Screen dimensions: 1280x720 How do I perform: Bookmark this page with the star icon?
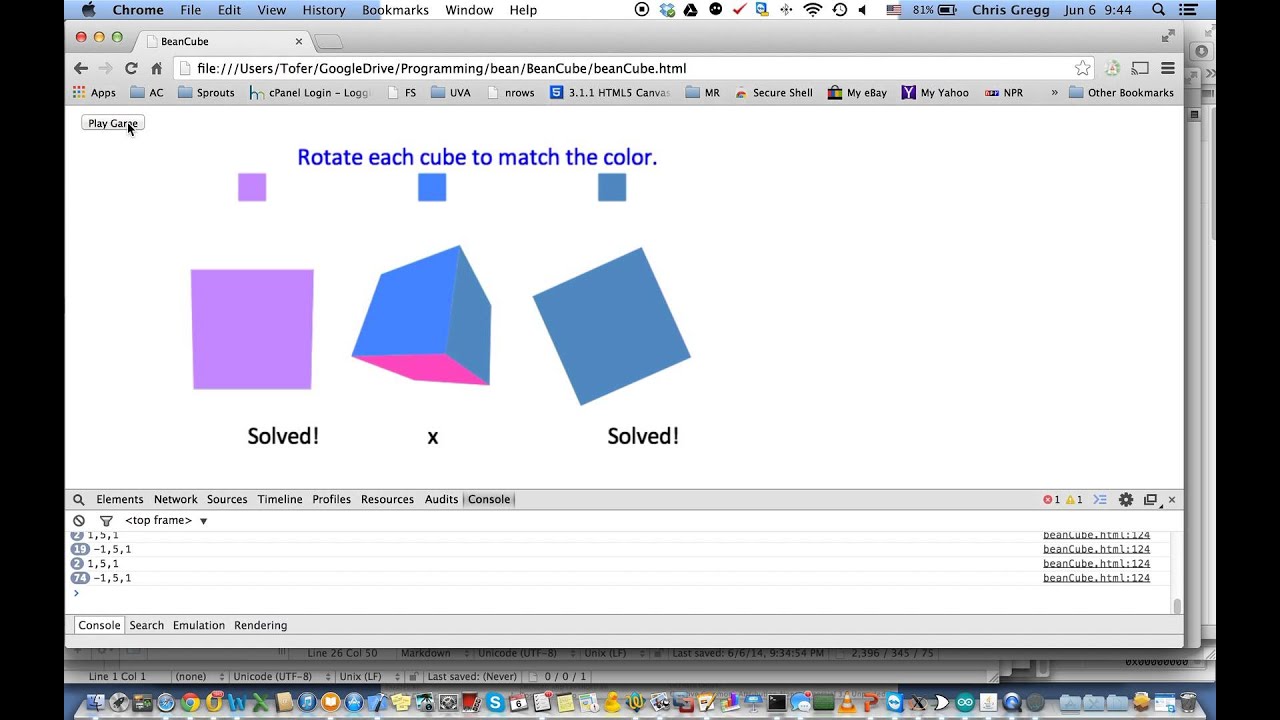coord(1082,68)
